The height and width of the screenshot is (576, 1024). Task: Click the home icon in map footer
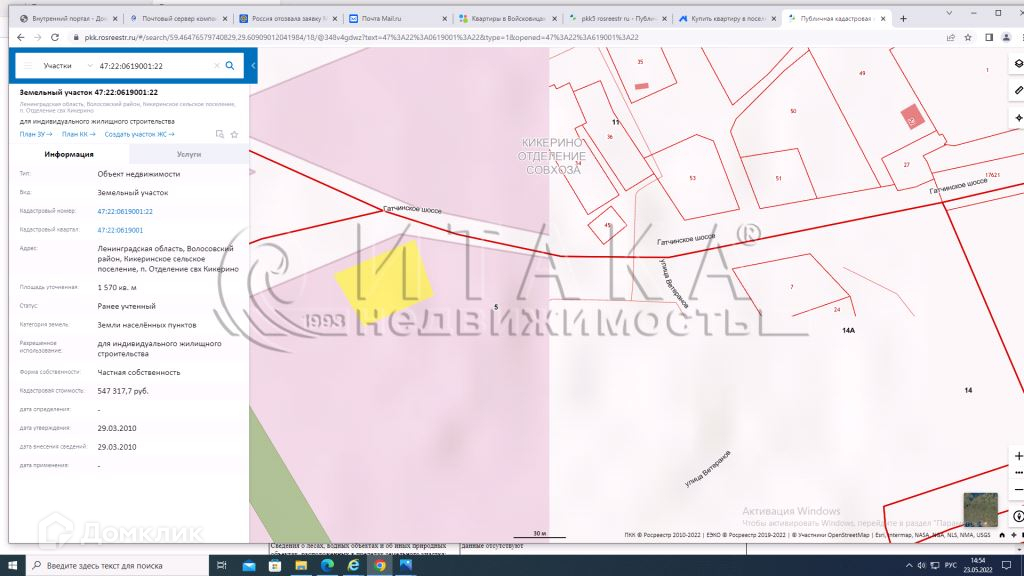[1002, 535]
